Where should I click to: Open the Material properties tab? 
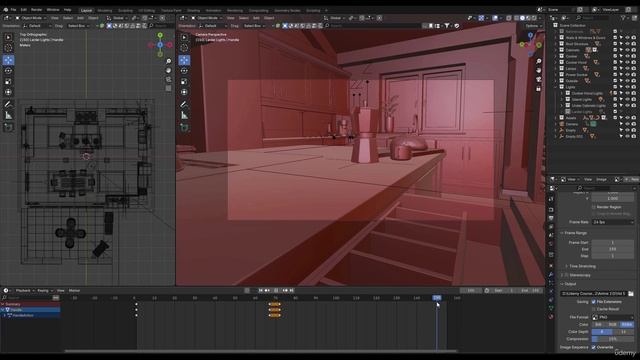click(x=551, y=317)
